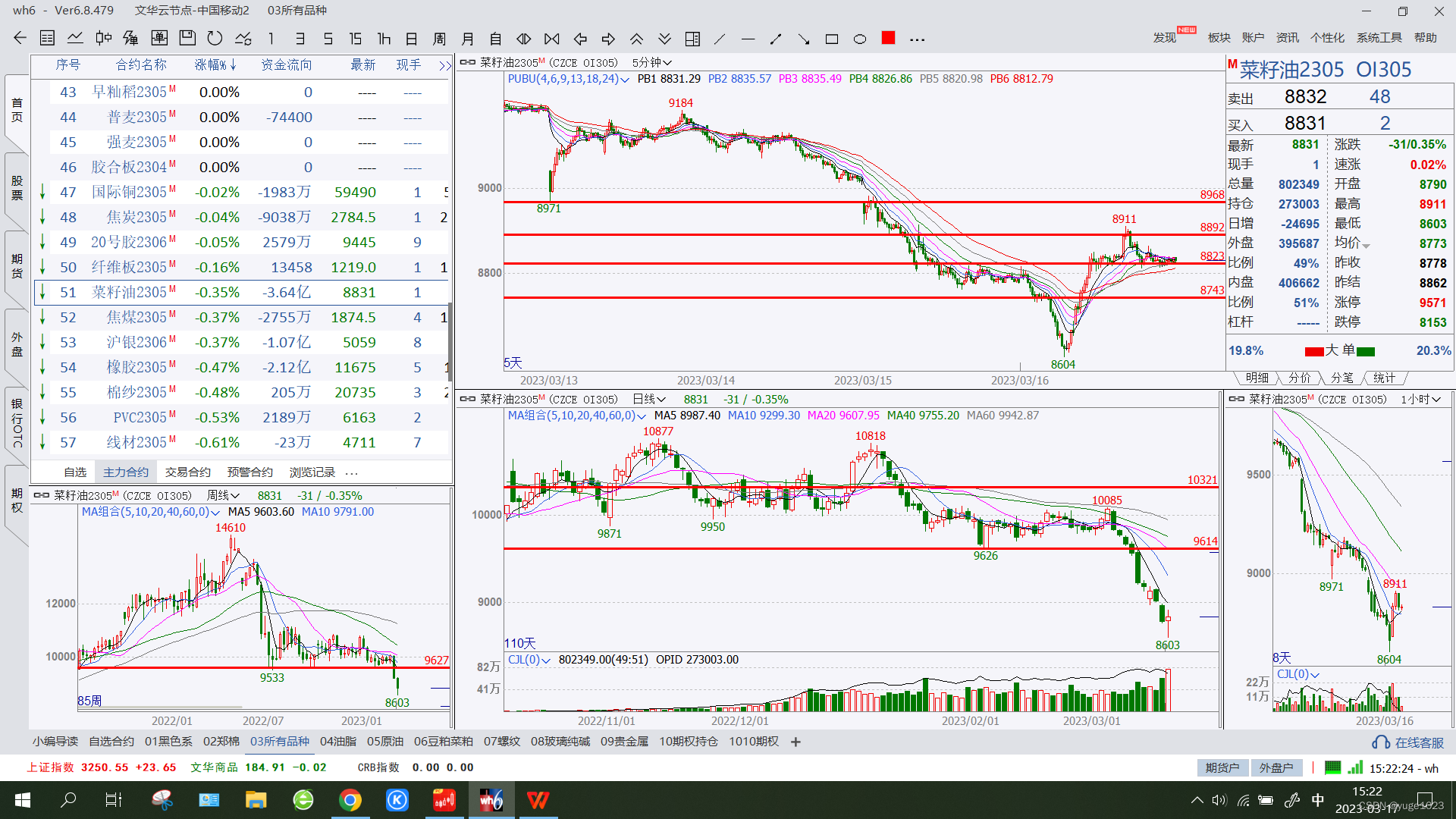Image resolution: width=1456 pixels, height=819 pixels.
Task: Click the 外盘户 button
Action: tap(1276, 768)
